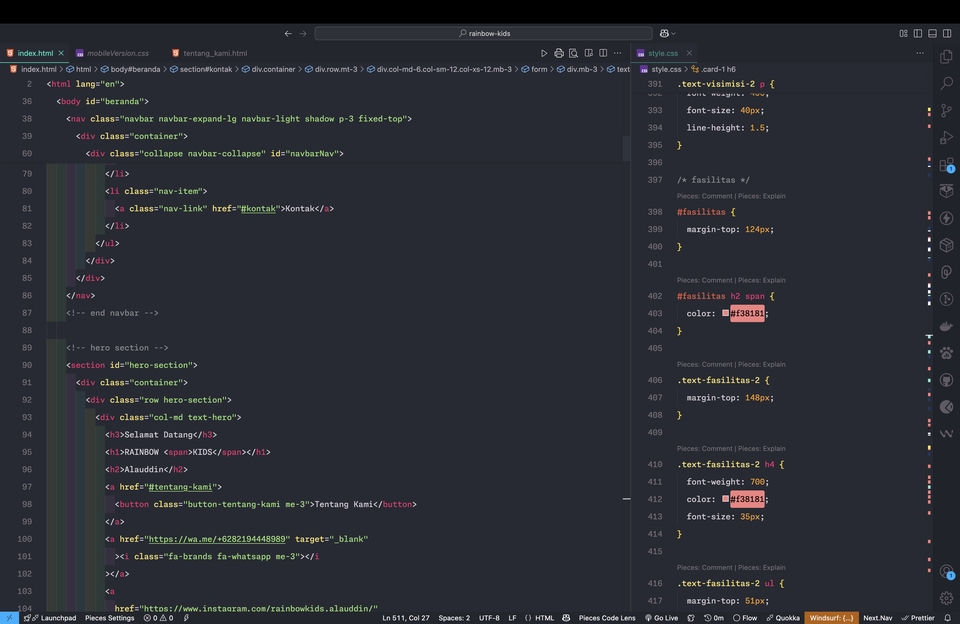Click the print preview magnifier icon
Image resolution: width=960 pixels, height=624 pixels.
pyautogui.click(x=573, y=53)
